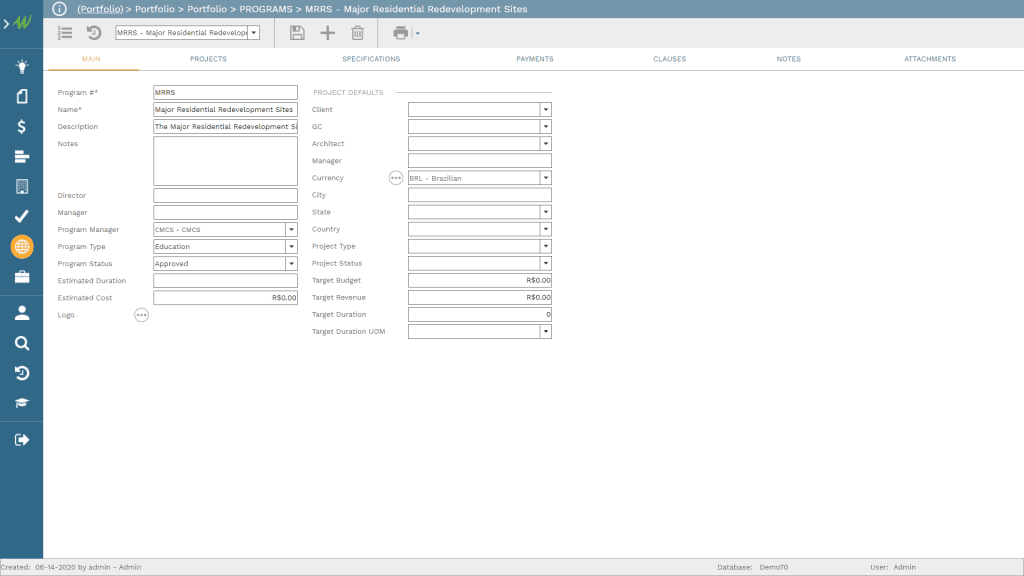Click the Target Duration field
The width and height of the screenshot is (1024, 576).
pyautogui.click(x=479, y=314)
